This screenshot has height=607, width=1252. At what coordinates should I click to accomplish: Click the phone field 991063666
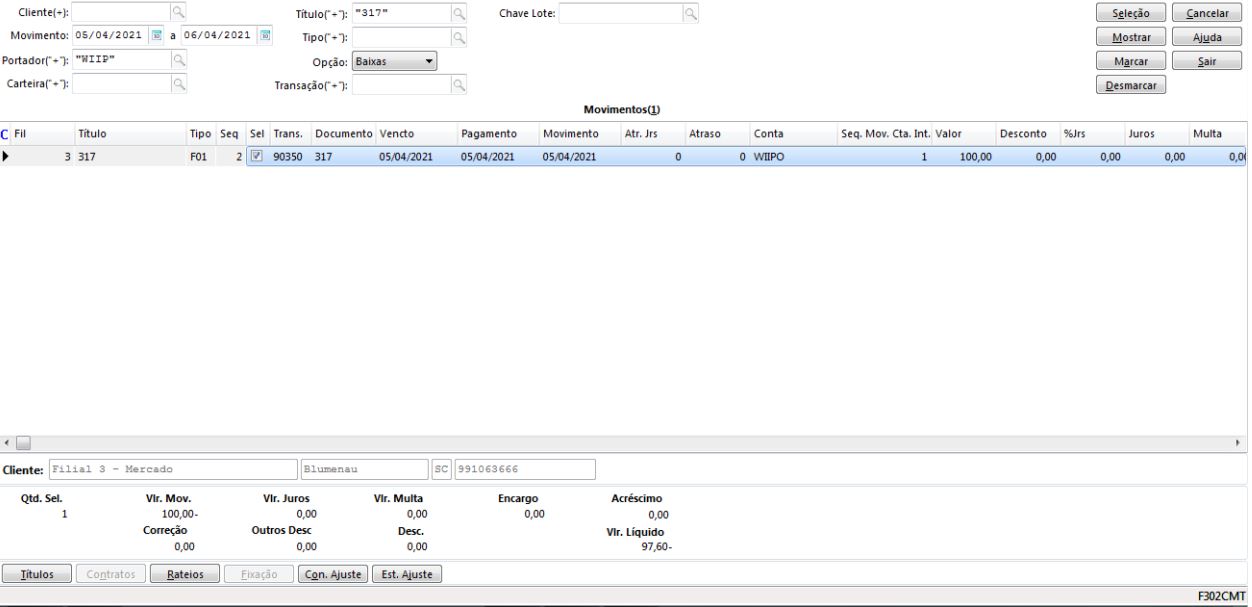[x=524, y=469]
